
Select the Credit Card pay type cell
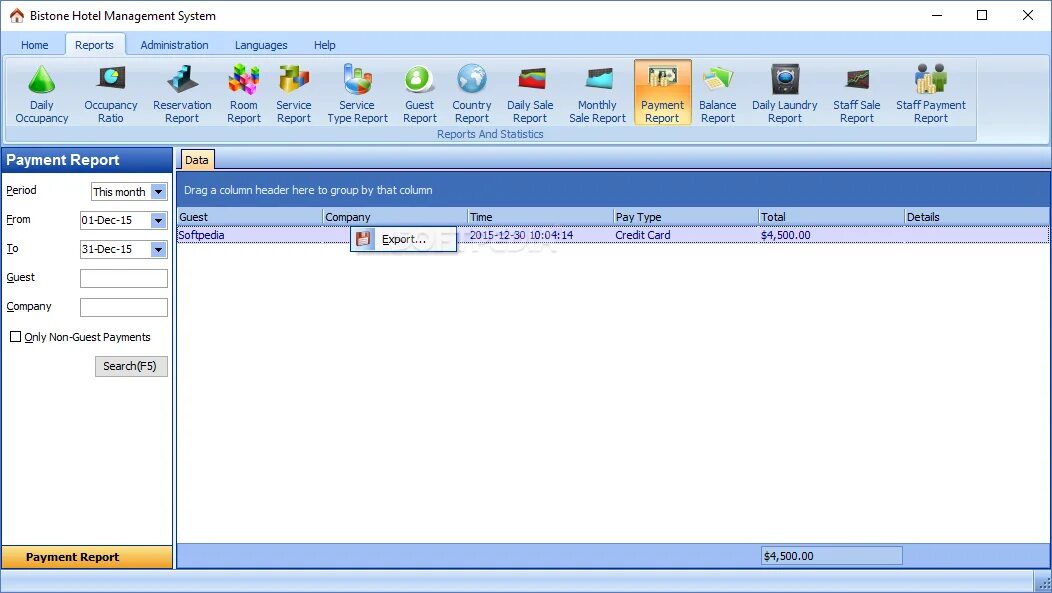coord(686,235)
